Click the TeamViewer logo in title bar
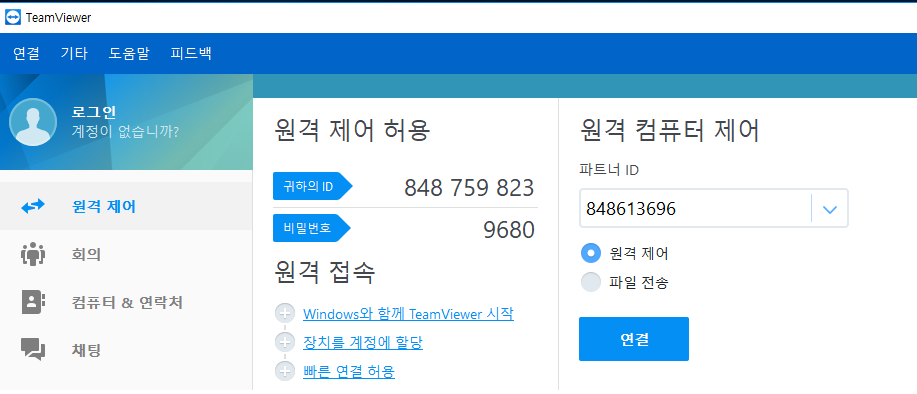Screen dimensions: 917x394 pos(12,18)
